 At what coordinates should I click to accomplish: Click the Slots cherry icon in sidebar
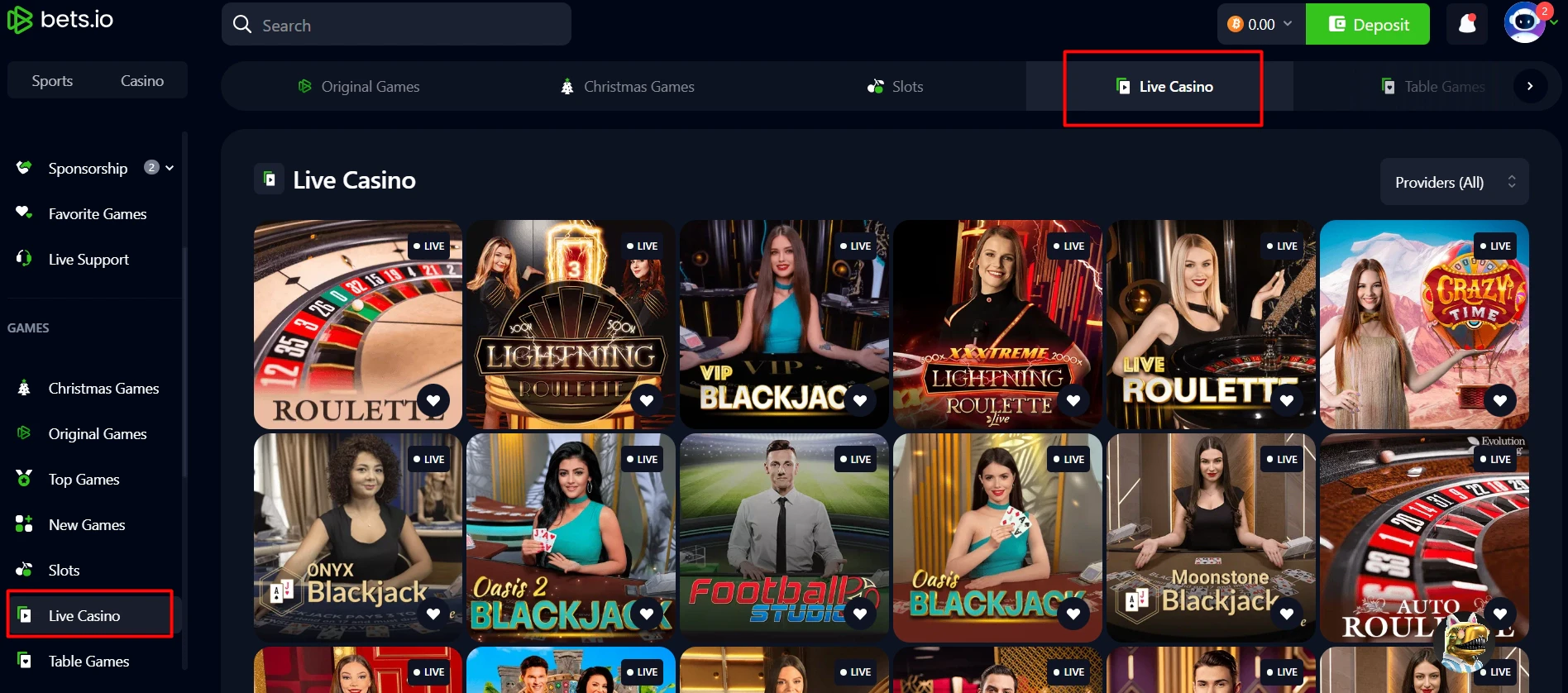coord(24,570)
